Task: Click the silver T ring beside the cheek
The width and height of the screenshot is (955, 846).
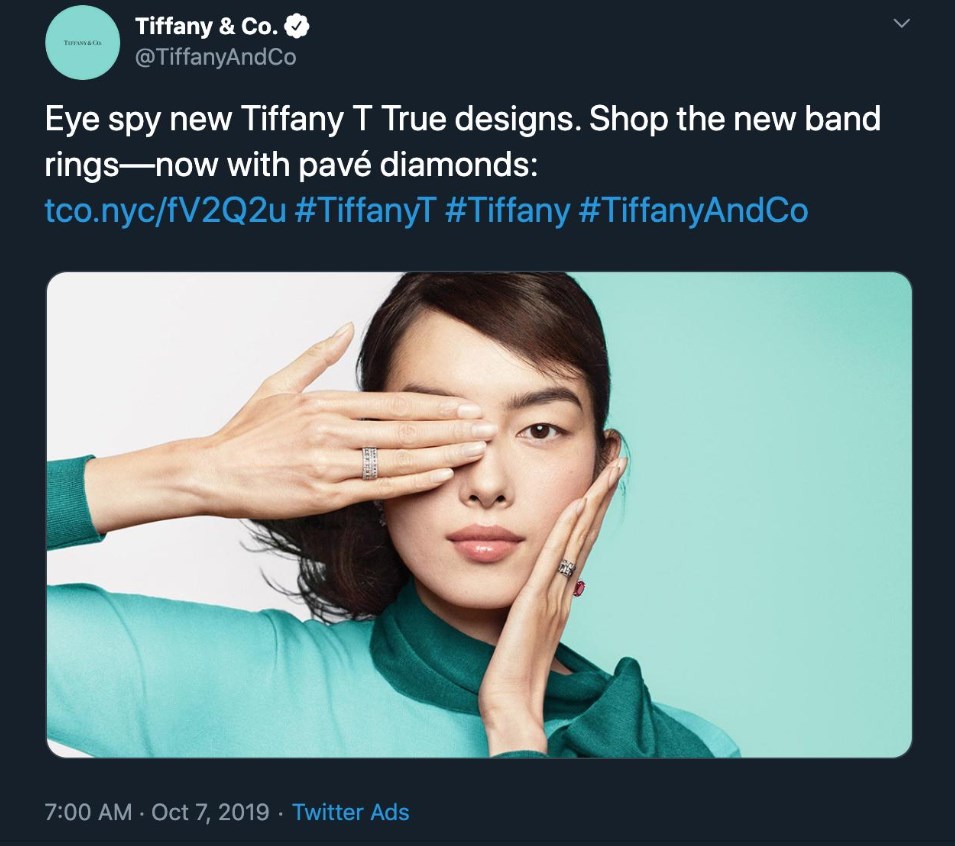Action: [x=567, y=568]
